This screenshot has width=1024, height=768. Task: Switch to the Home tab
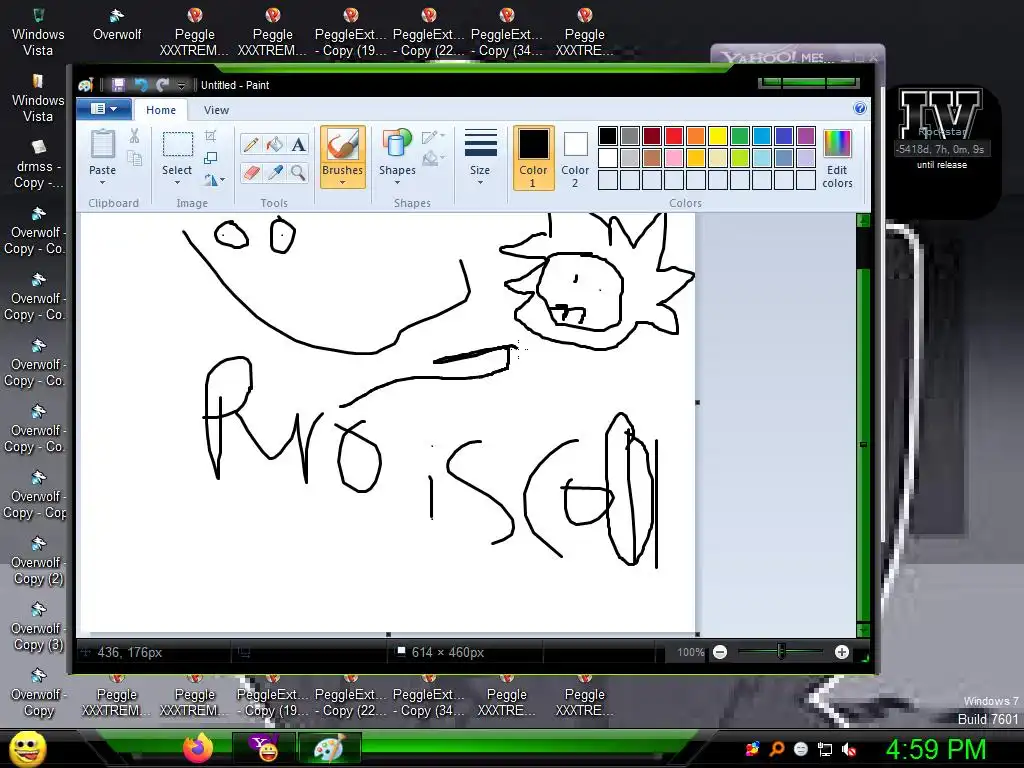point(161,110)
